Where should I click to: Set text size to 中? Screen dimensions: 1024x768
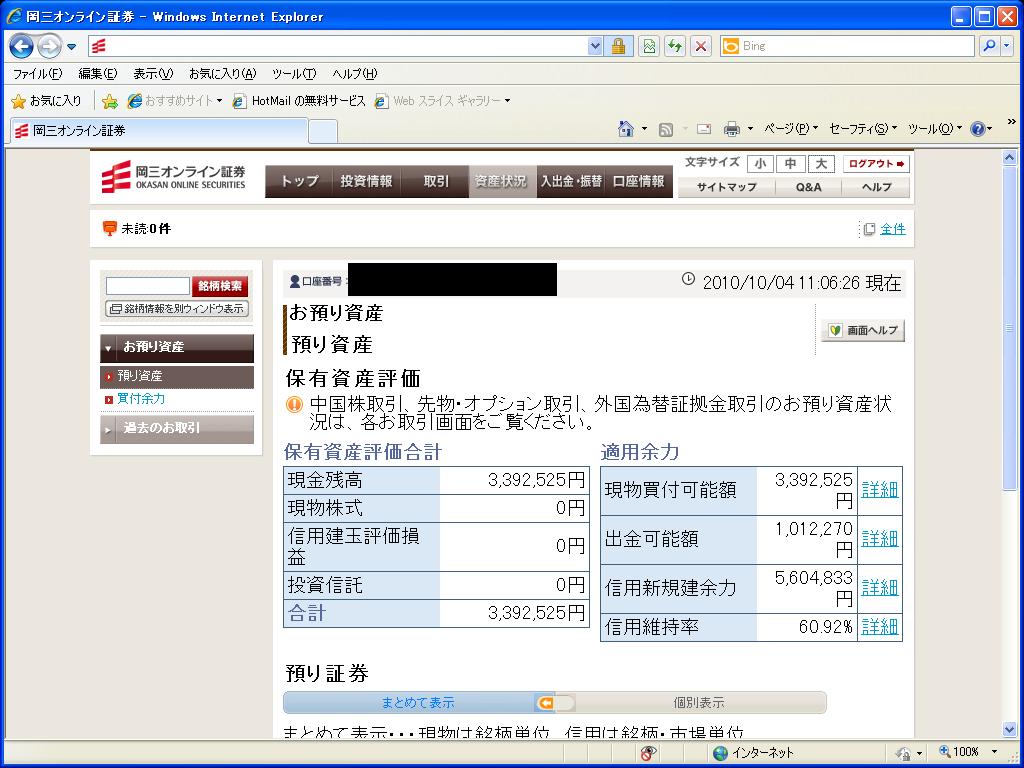click(790, 163)
